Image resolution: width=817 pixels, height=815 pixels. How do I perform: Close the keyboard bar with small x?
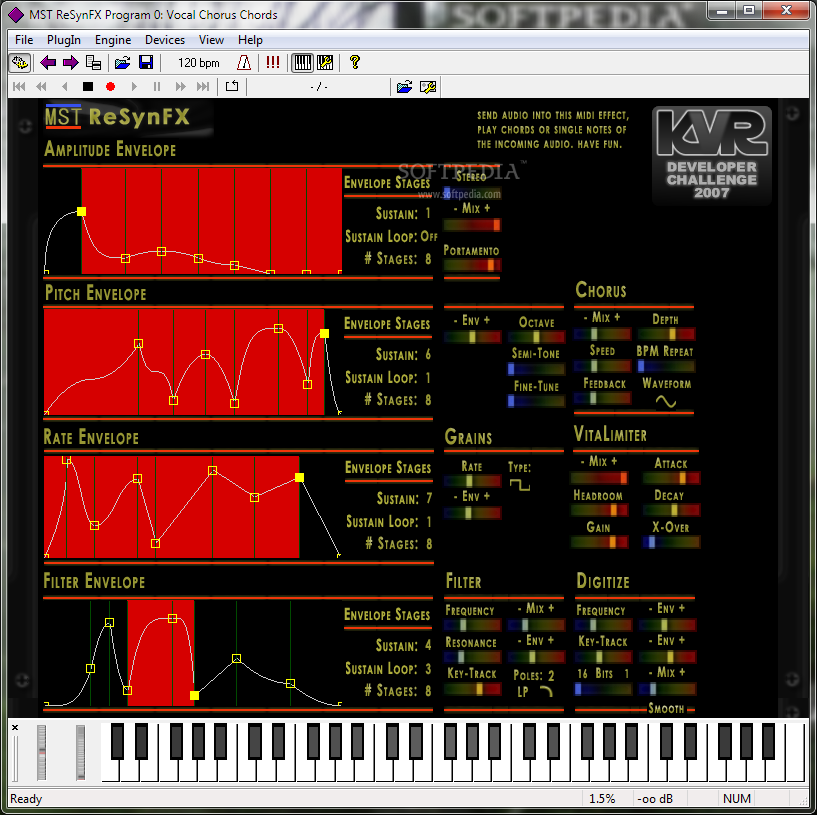(15, 727)
